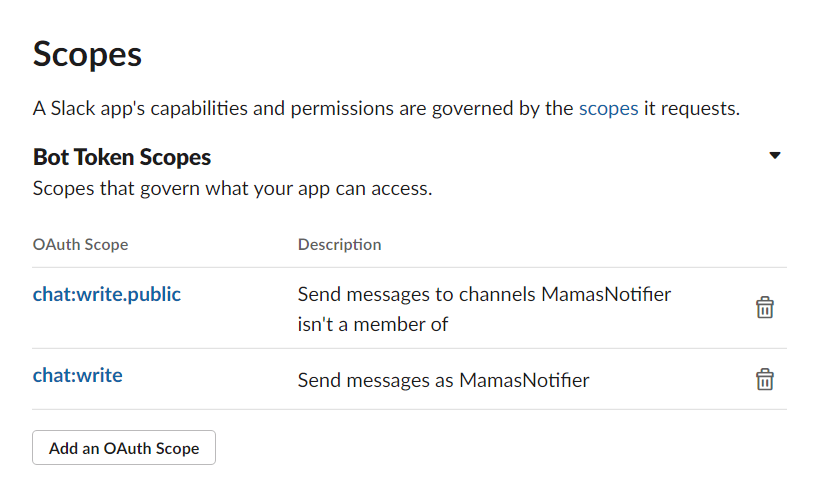Image resolution: width=820 pixels, height=490 pixels.
Task: Select the OAuth Scope column header
Action: point(80,244)
